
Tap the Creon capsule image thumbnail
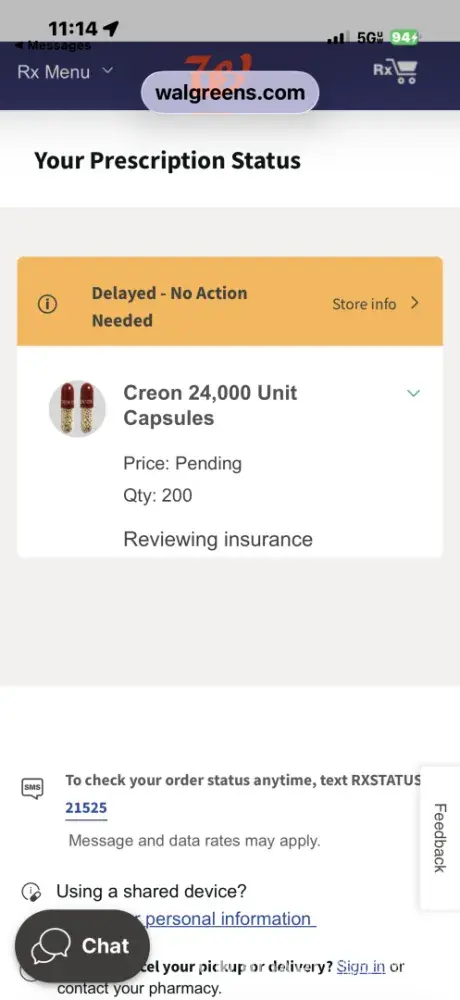click(x=77, y=408)
